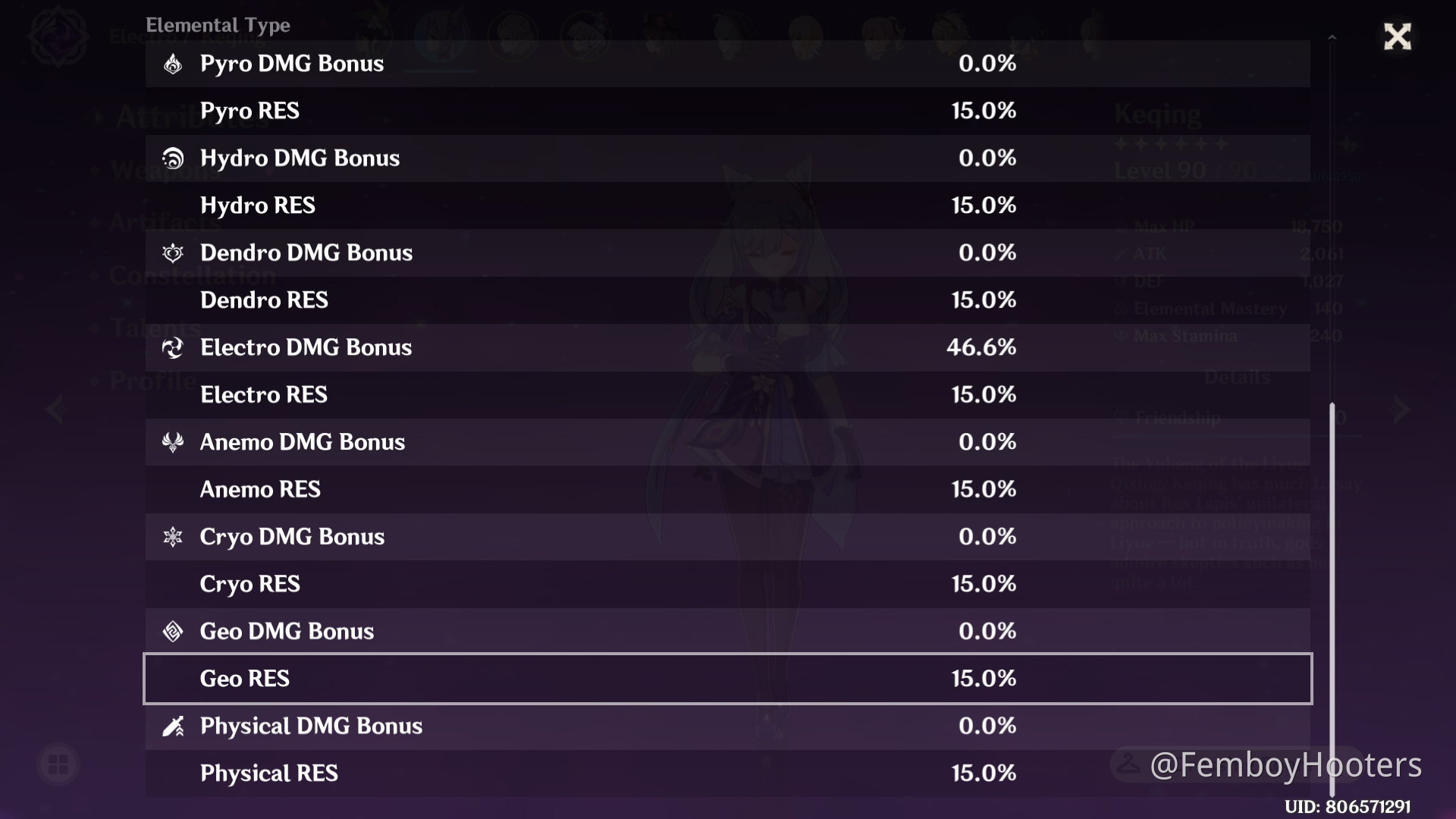Click the Hydro RES stat row
Viewport: 1456px width, 819px height.
(x=726, y=206)
